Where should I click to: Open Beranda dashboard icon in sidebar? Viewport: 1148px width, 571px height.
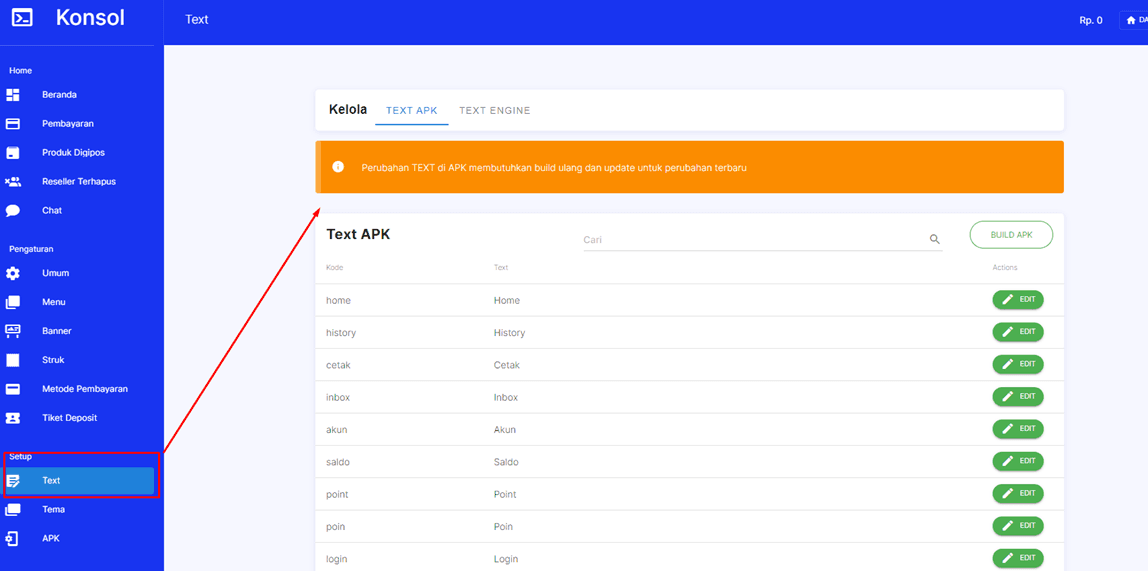click(13, 95)
